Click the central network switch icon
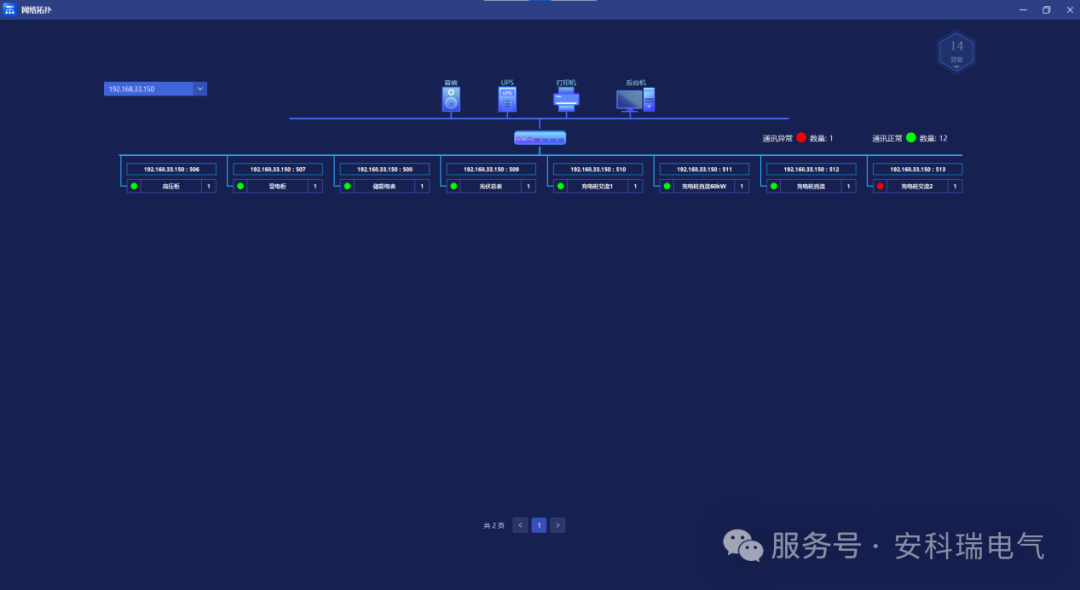This screenshot has height=590, width=1080. click(539, 137)
